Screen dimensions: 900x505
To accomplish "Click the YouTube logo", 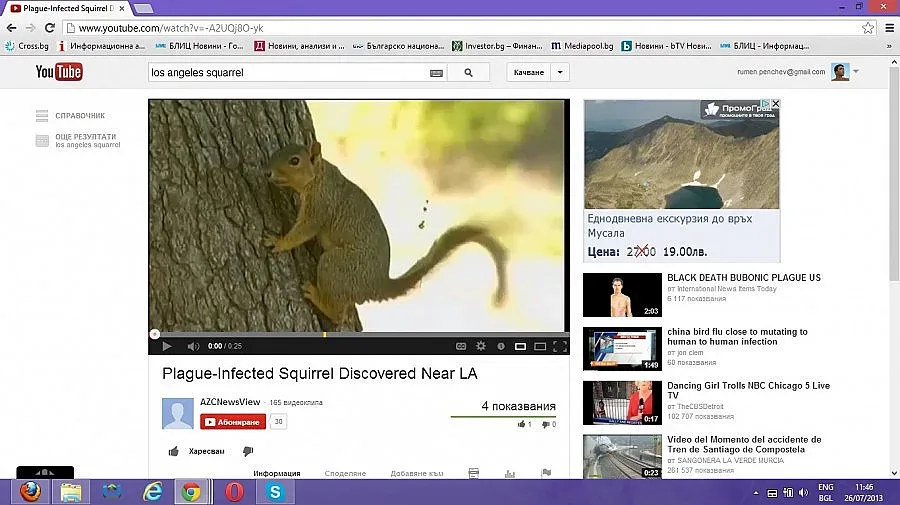I will [x=59, y=72].
